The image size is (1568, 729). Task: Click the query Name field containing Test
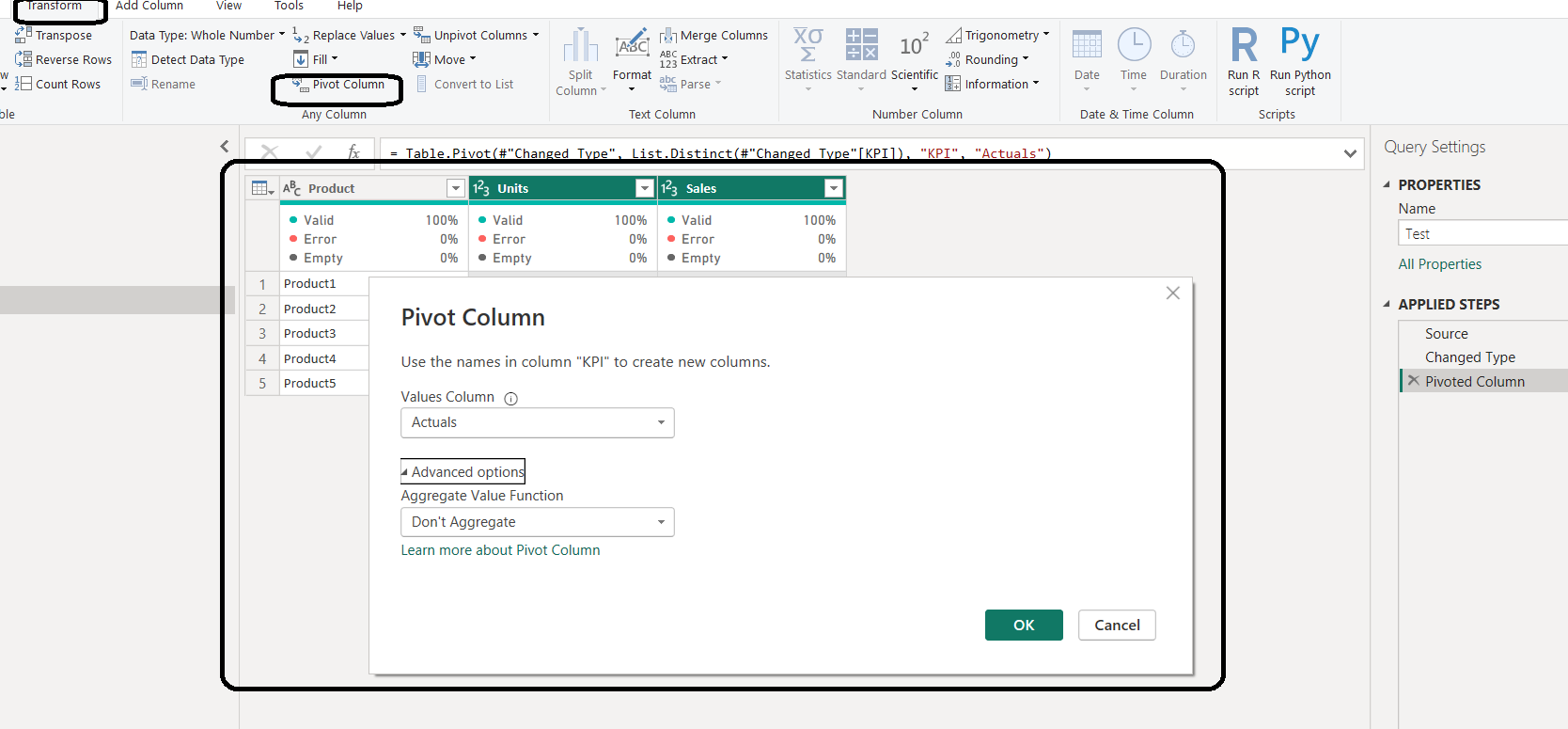pyautogui.click(x=1482, y=233)
